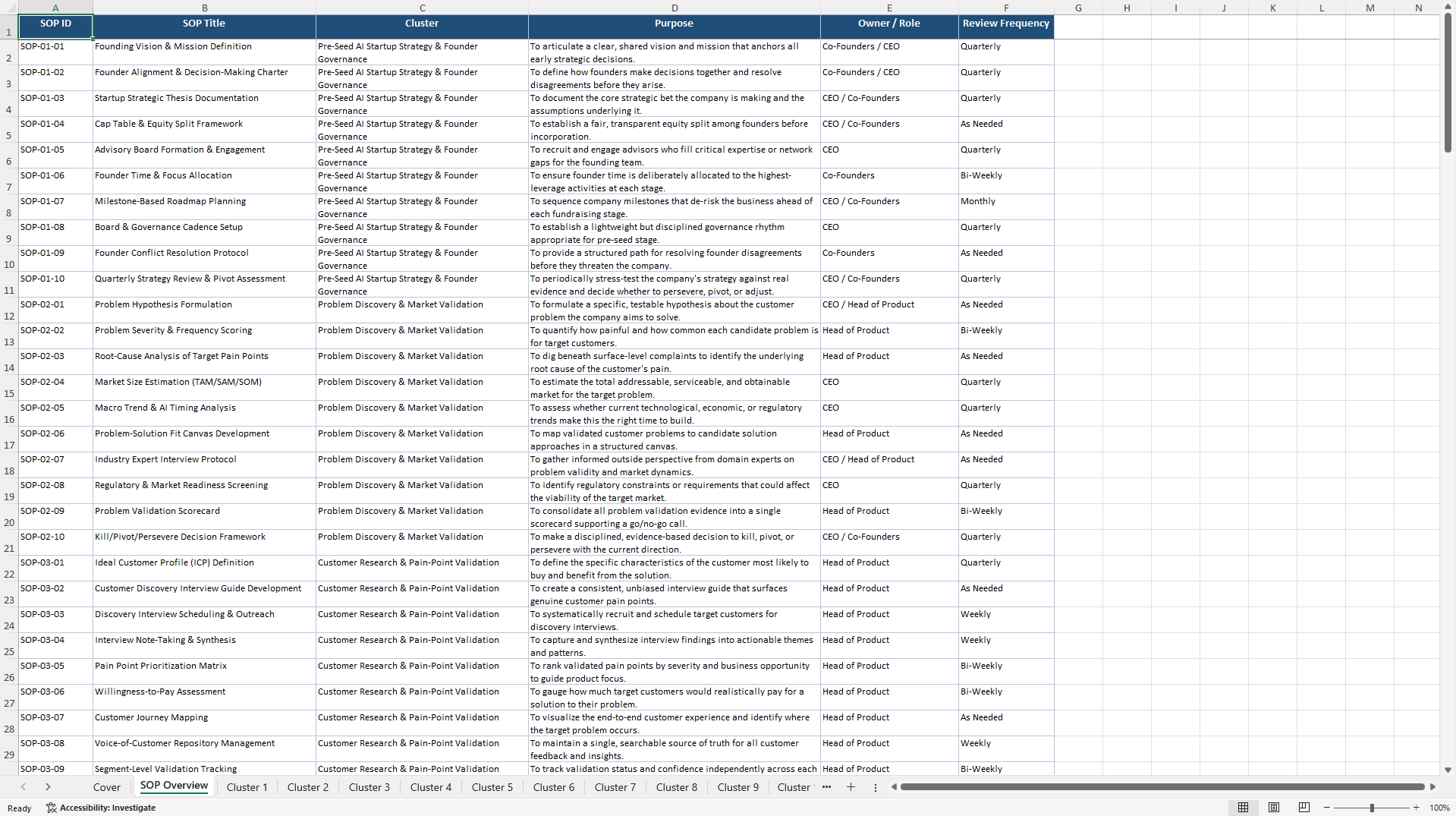Click horizontal scrollbar right arrow

click(1432, 787)
